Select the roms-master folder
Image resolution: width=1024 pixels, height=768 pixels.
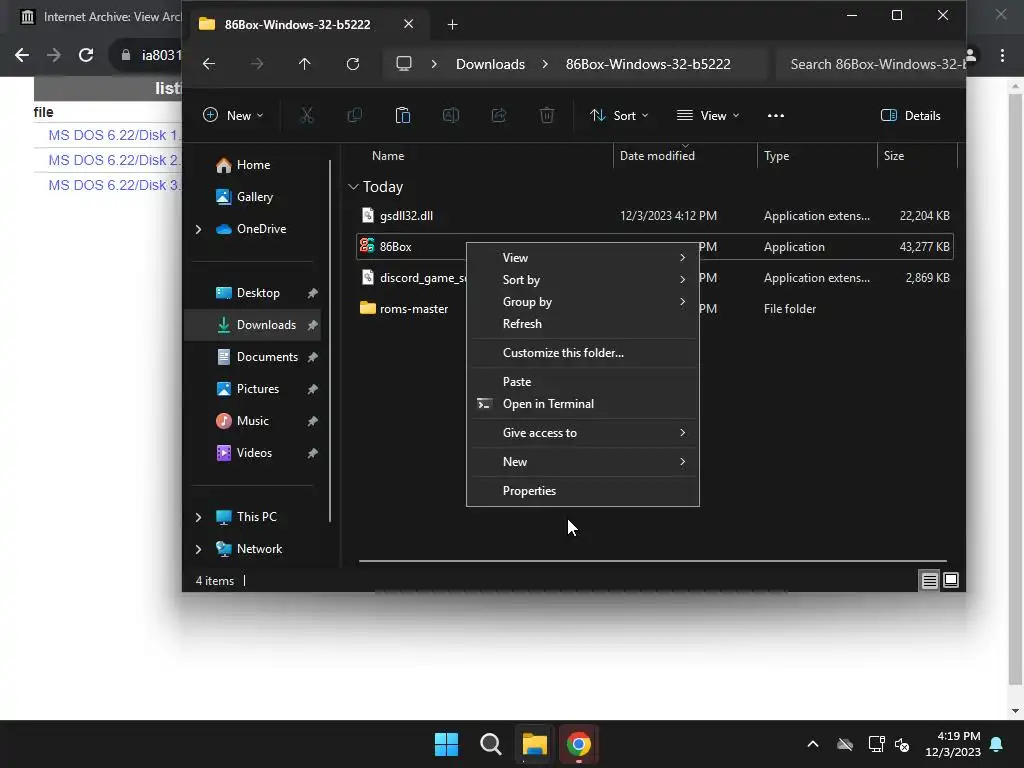click(654, 309)
